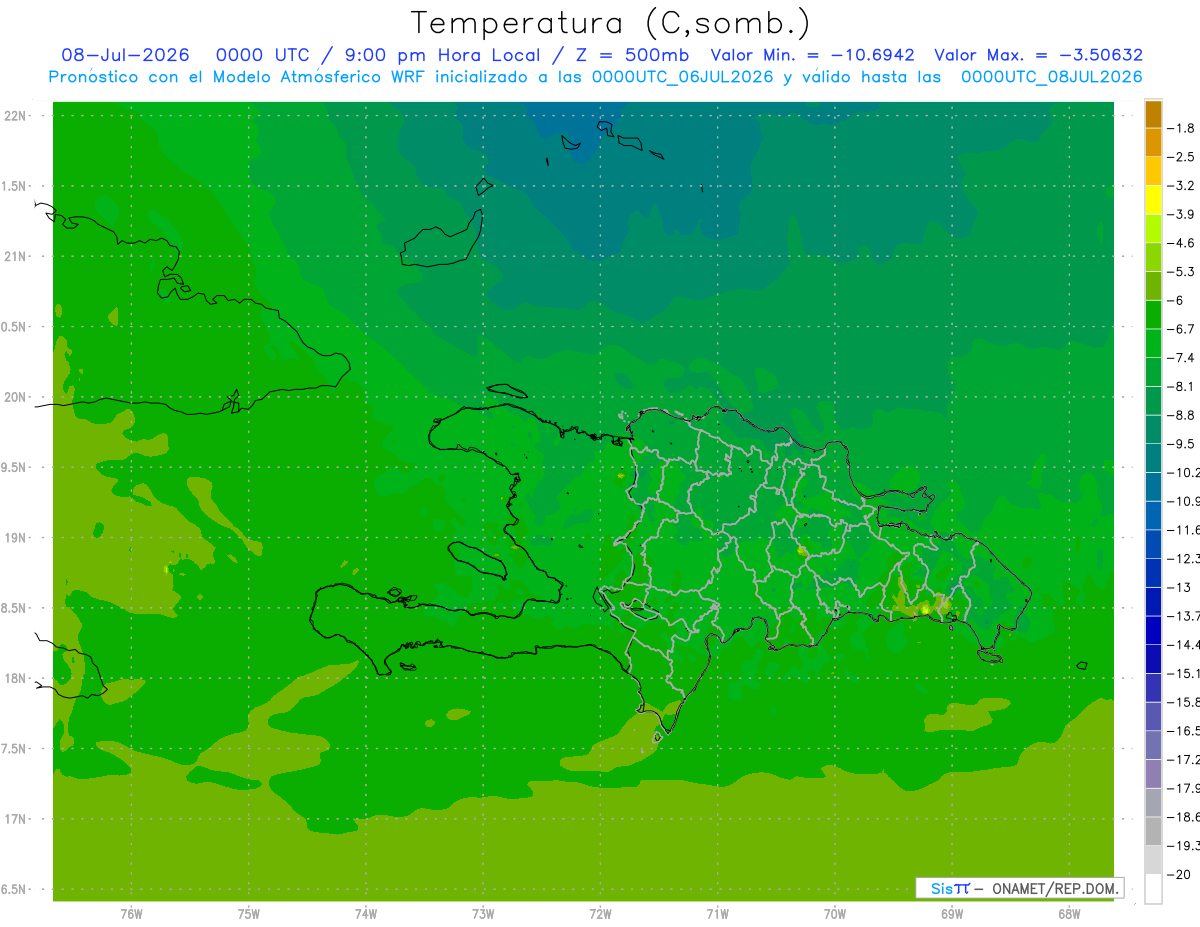The image size is (1200, 927).
Task: Click the '-15.1' color bar value
Action: (1183, 673)
